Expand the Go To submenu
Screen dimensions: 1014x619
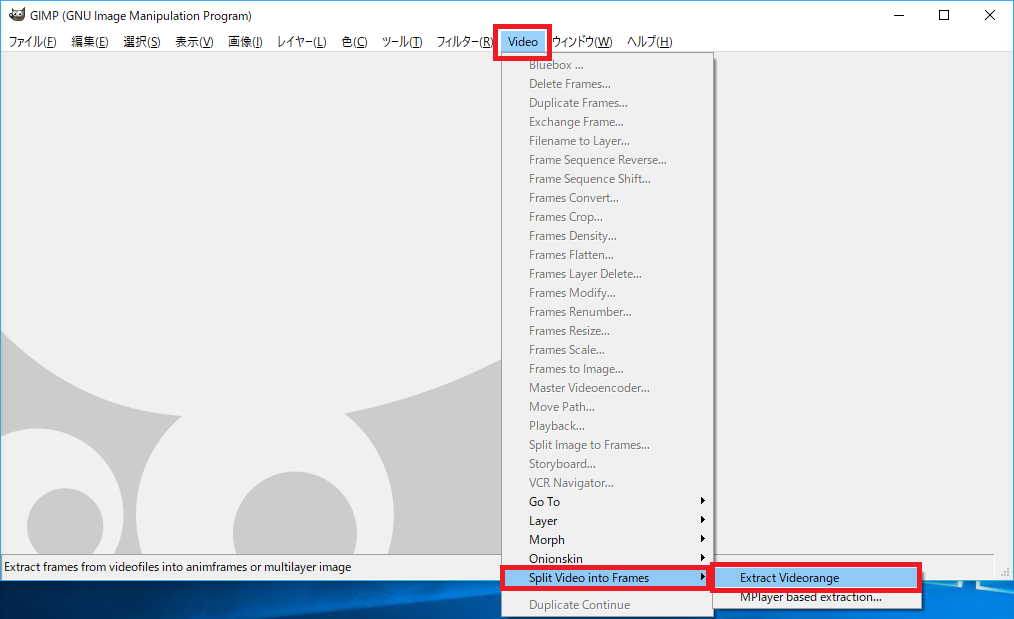pyautogui.click(x=607, y=502)
